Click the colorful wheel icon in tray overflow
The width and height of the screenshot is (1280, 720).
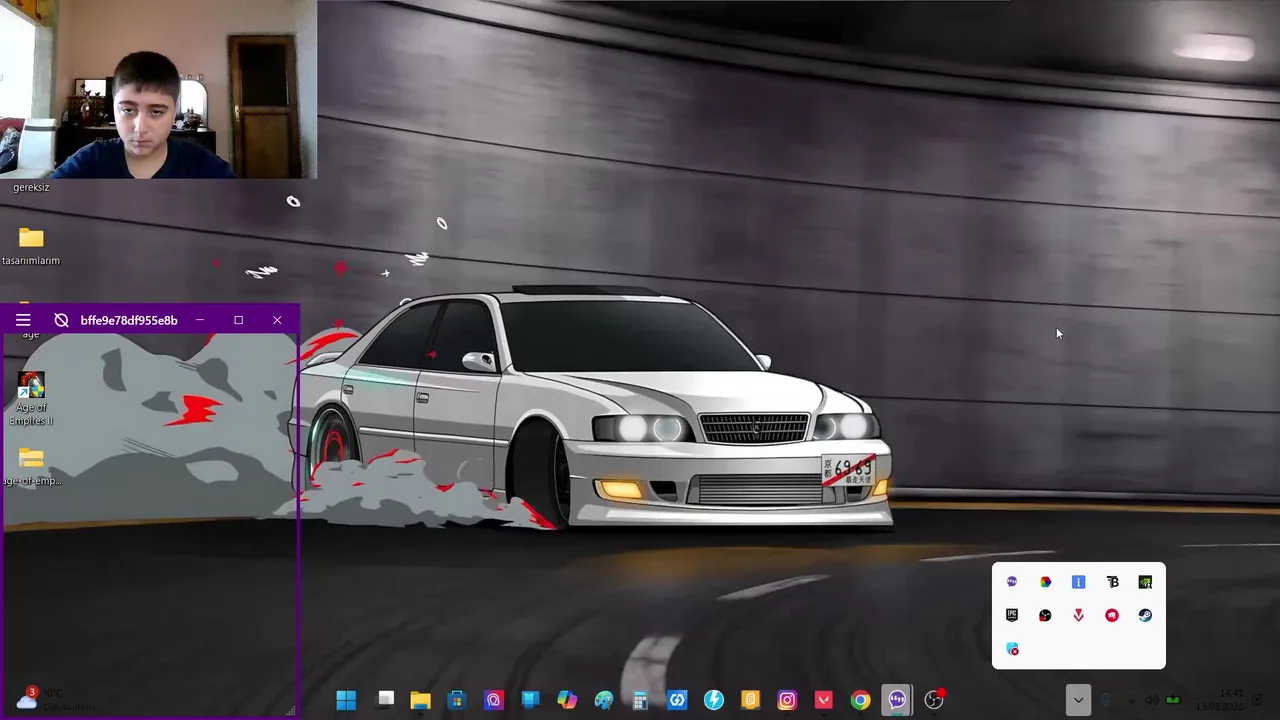[1045, 582]
